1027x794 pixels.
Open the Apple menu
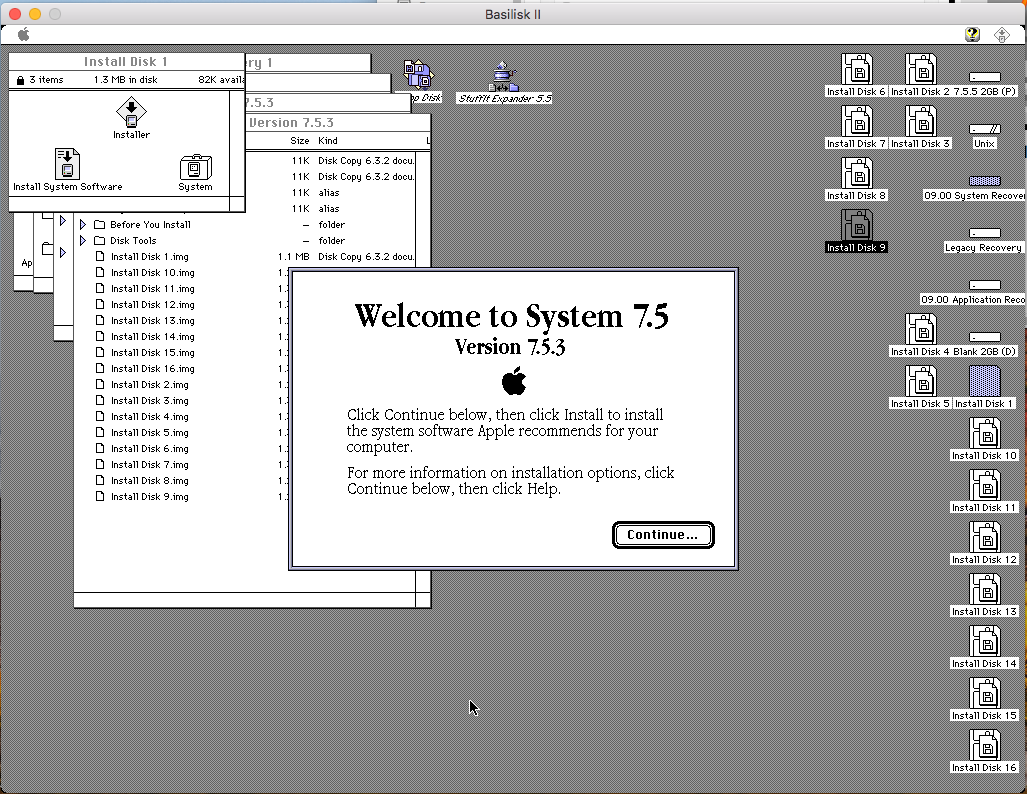click(22, 34)
